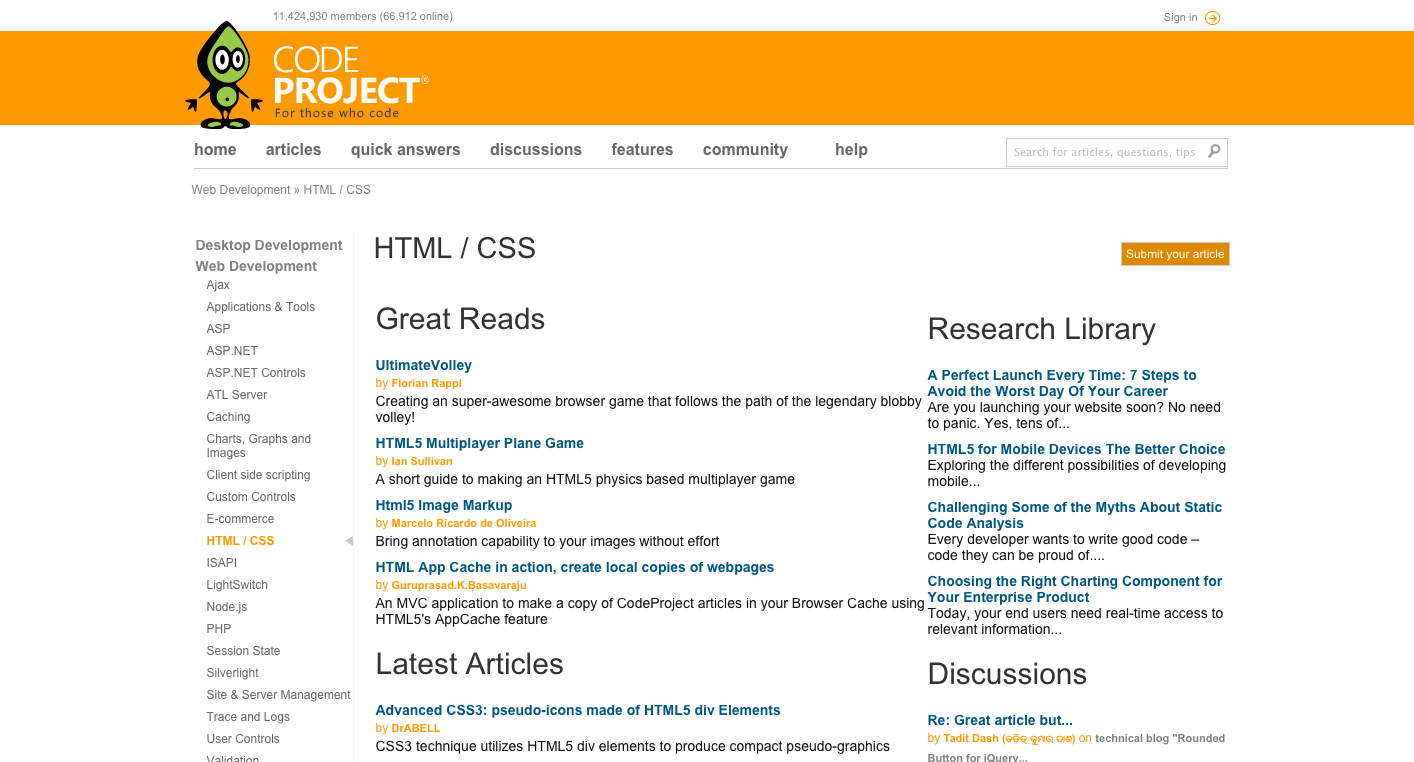The height and width of the screenshot is (762, 1414).
Task: Click the Sign in arrow icon
Action: click(x=1212, y=18)
